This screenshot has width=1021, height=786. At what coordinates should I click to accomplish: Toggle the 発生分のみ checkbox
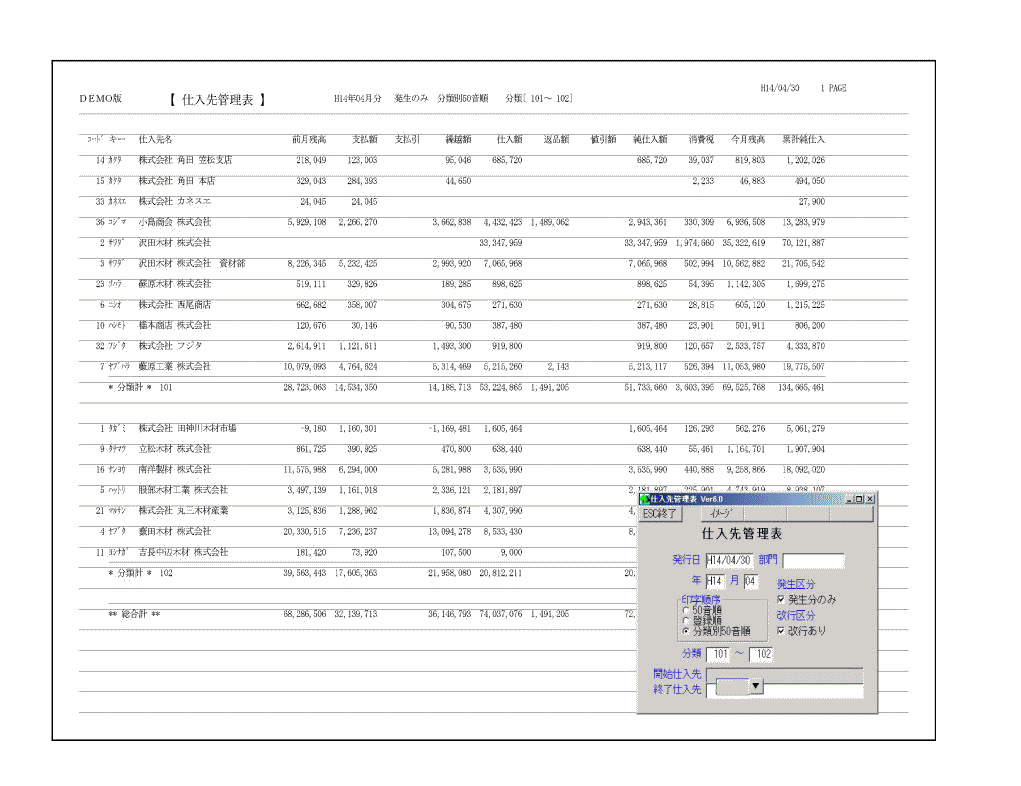(x=781, y=599)
